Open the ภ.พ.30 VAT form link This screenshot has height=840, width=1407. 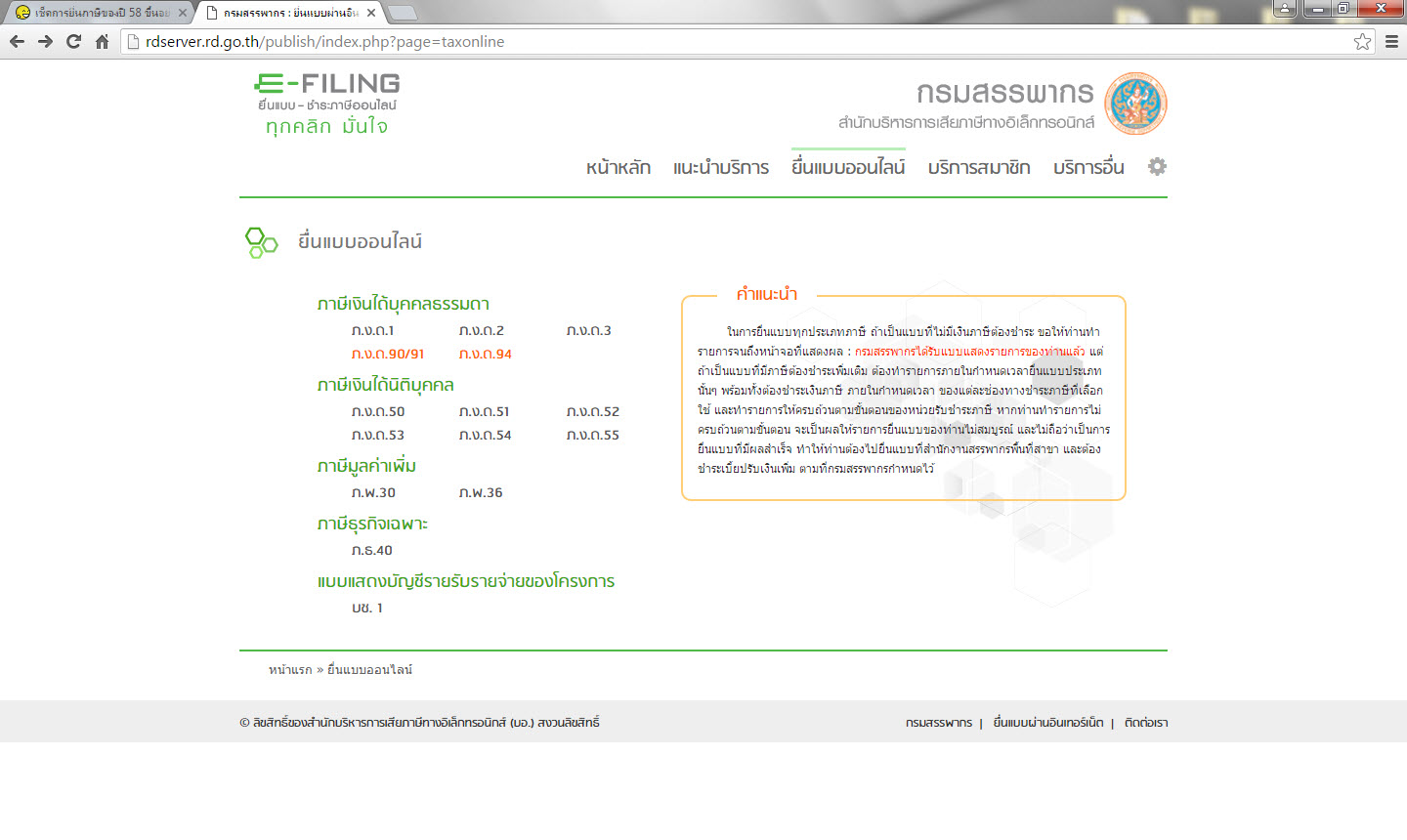(x=374, y=492)
